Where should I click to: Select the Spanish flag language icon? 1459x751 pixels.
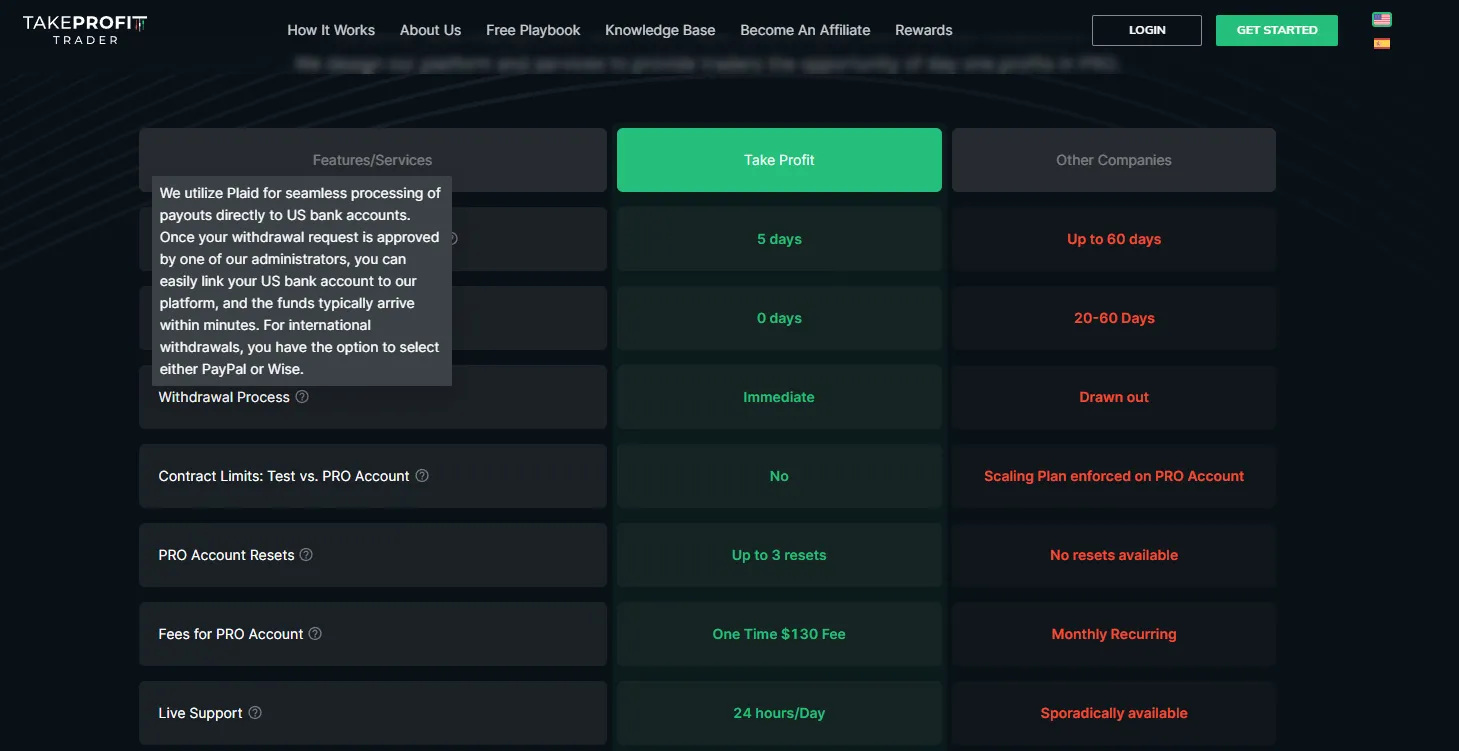(1382, 43)
